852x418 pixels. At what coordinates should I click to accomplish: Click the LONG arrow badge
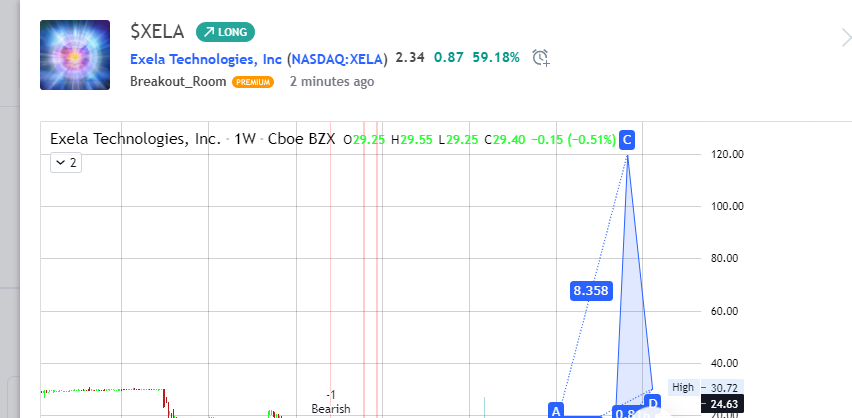click(x=226, y=32)
